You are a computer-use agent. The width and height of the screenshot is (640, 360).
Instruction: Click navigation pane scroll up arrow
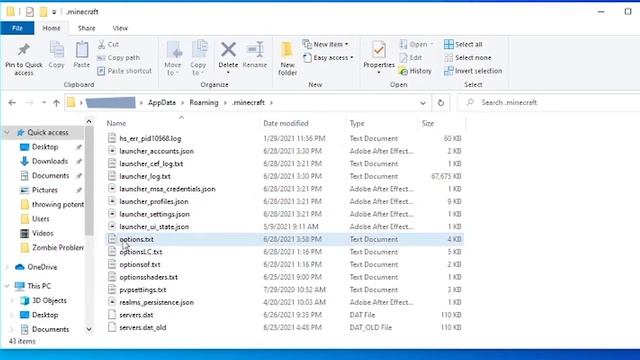(89, 122)
